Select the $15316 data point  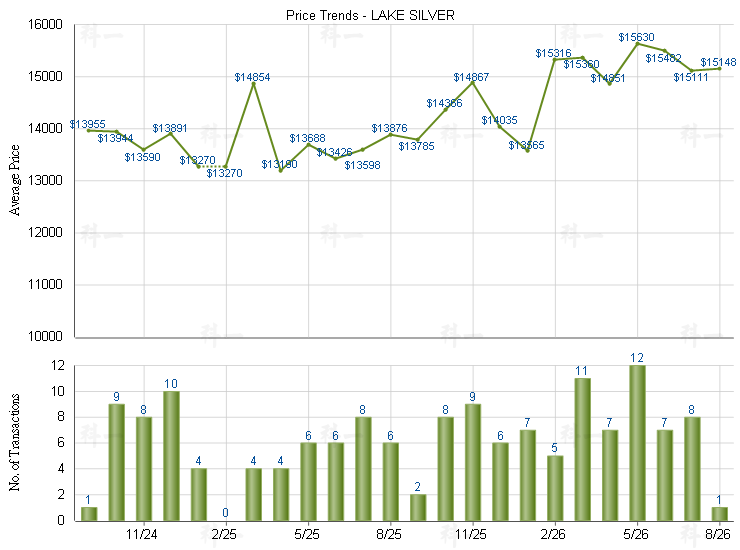[555, 59]
